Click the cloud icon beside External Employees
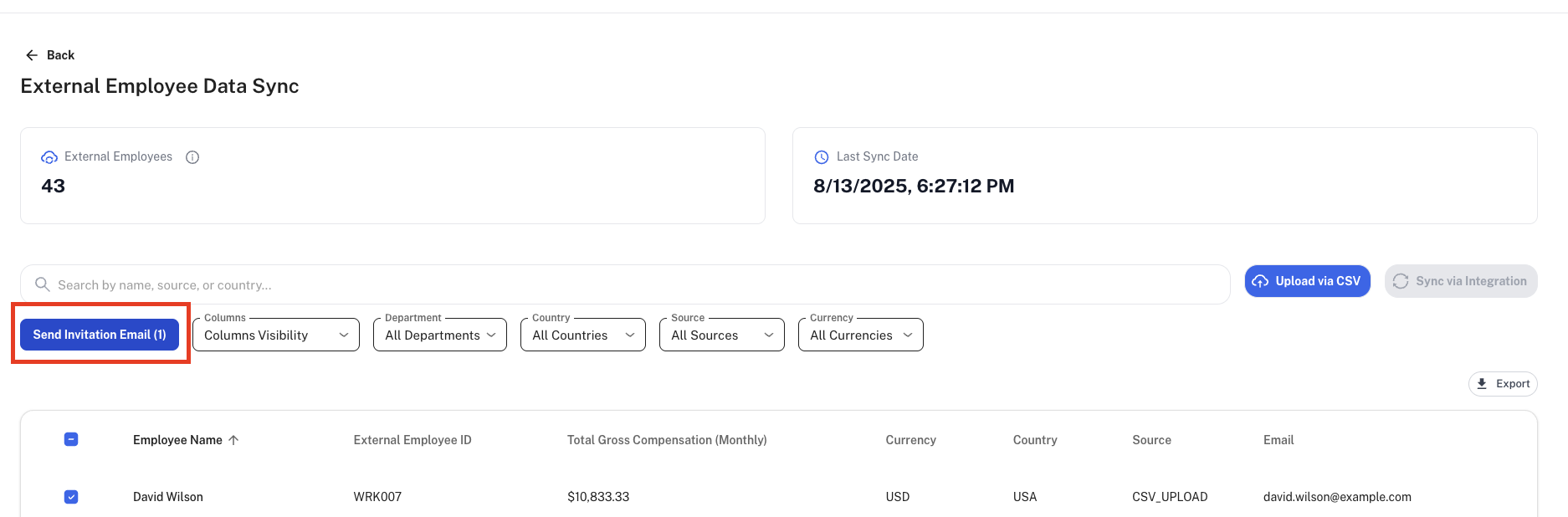 click(49, 157)
